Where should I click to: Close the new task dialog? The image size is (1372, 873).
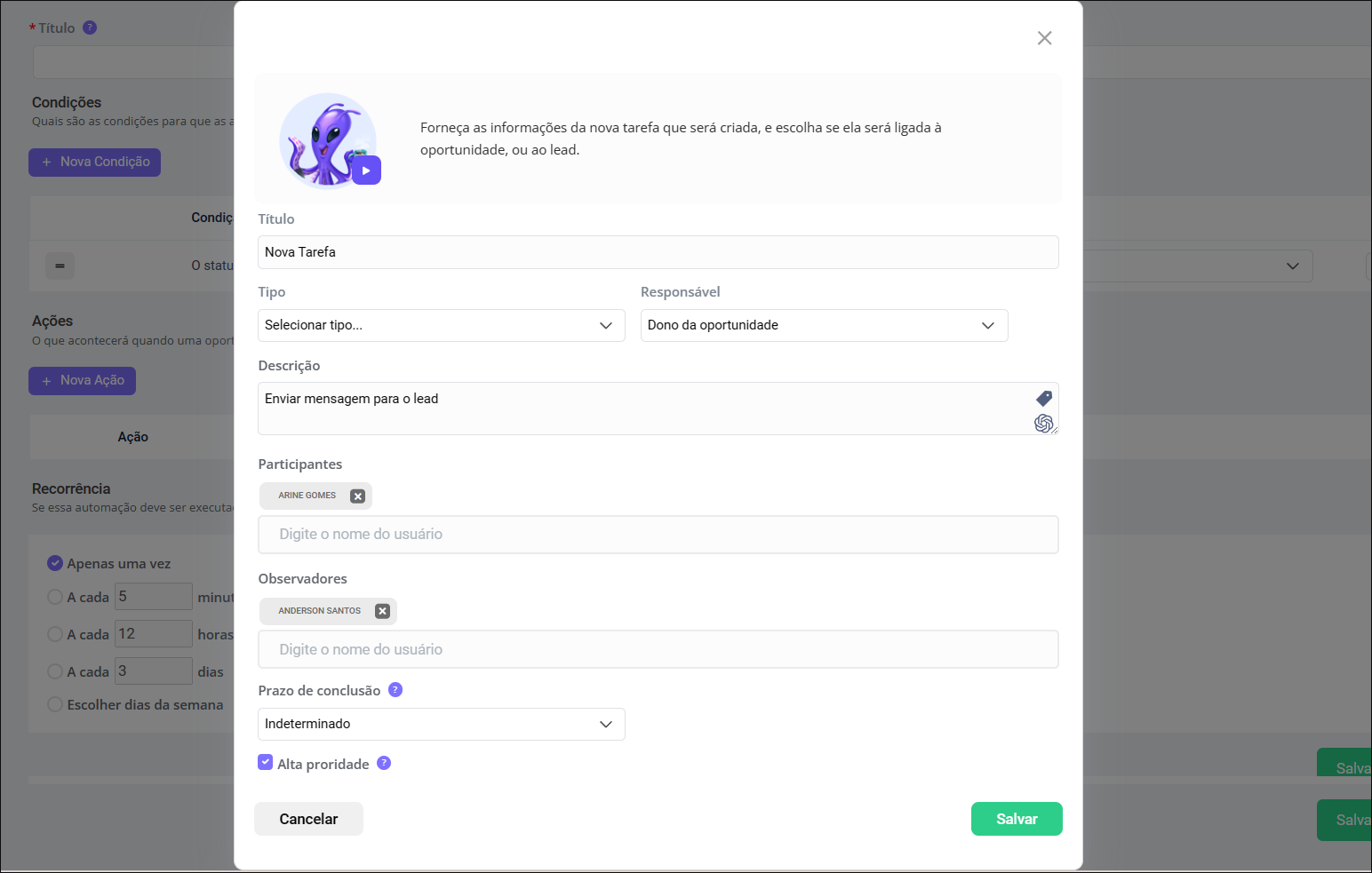tap(1044, 38)
